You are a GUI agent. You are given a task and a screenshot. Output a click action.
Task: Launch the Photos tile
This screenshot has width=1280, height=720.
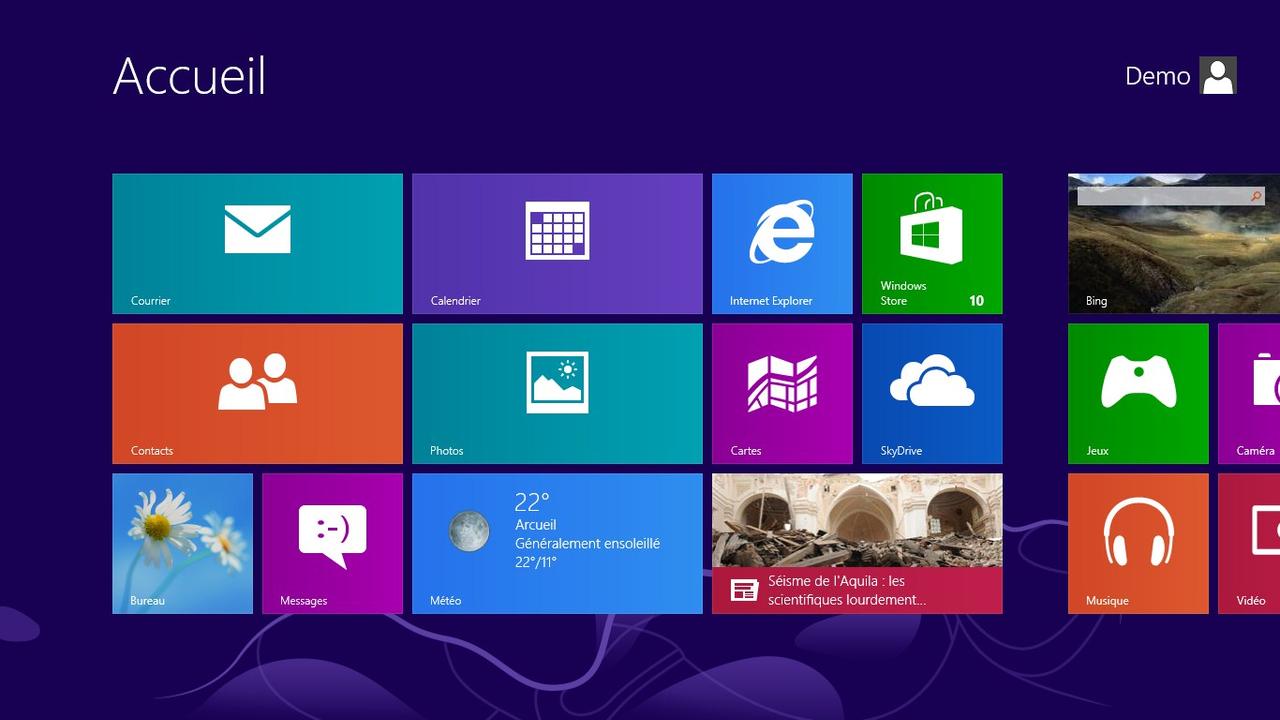click(557, 393)
